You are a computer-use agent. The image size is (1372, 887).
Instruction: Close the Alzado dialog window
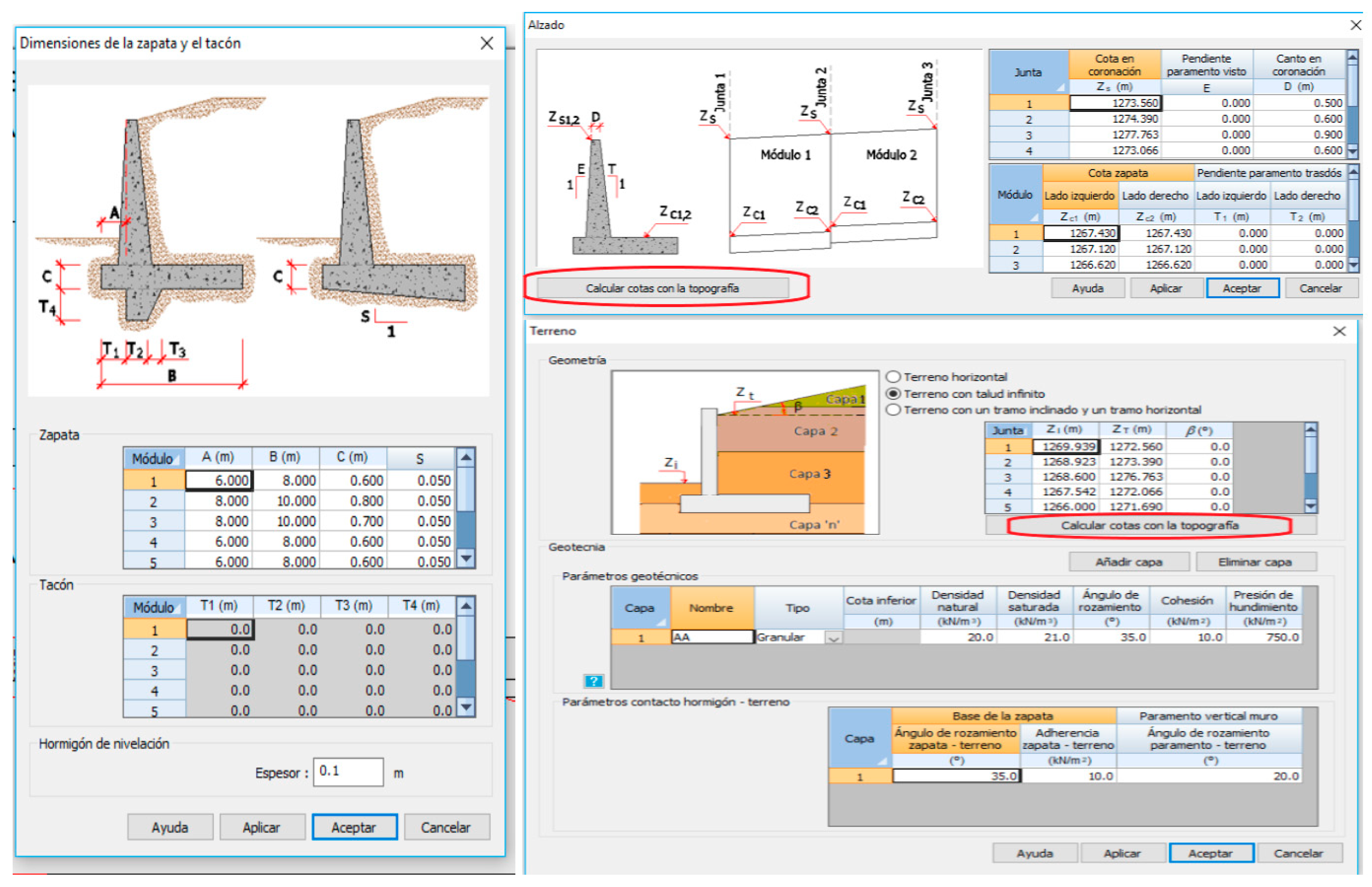1355,25
